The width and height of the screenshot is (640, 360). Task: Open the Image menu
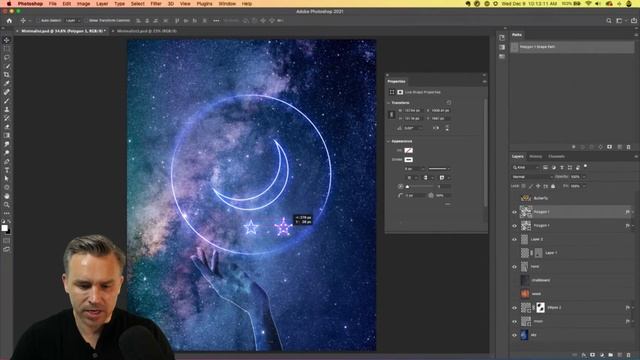(83, 4)
